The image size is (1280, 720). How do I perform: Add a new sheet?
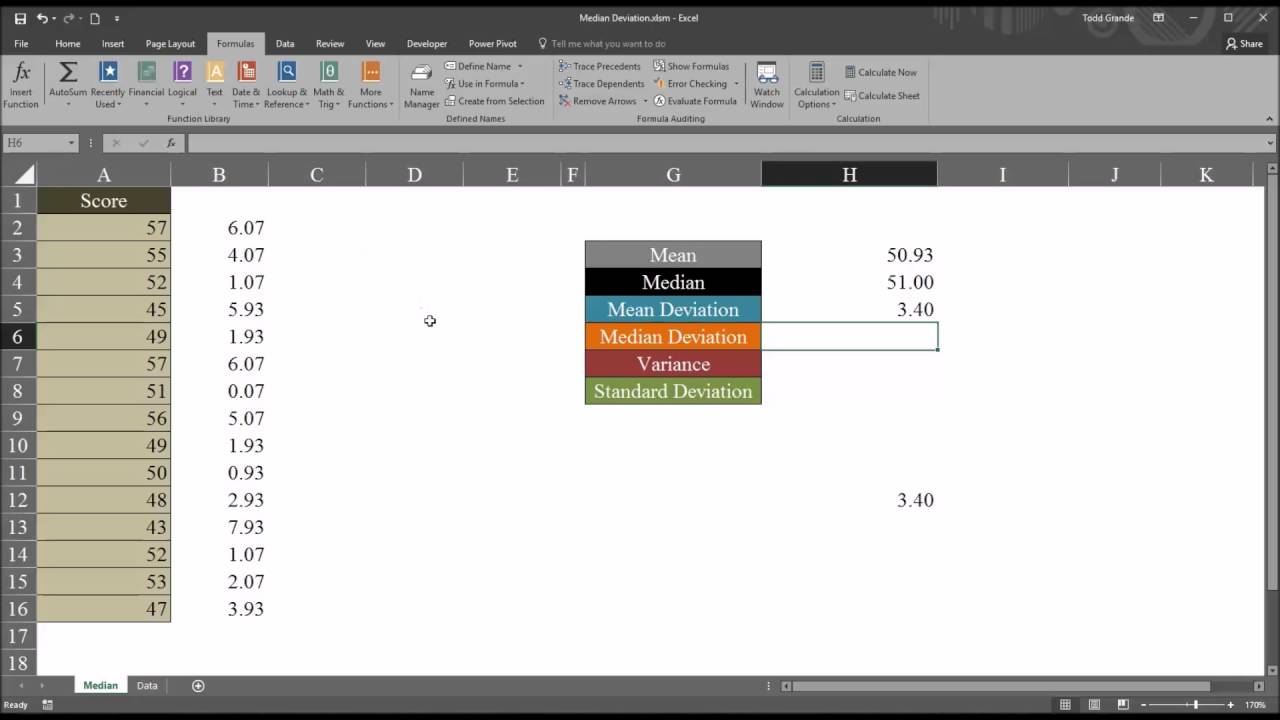(198, 686)
